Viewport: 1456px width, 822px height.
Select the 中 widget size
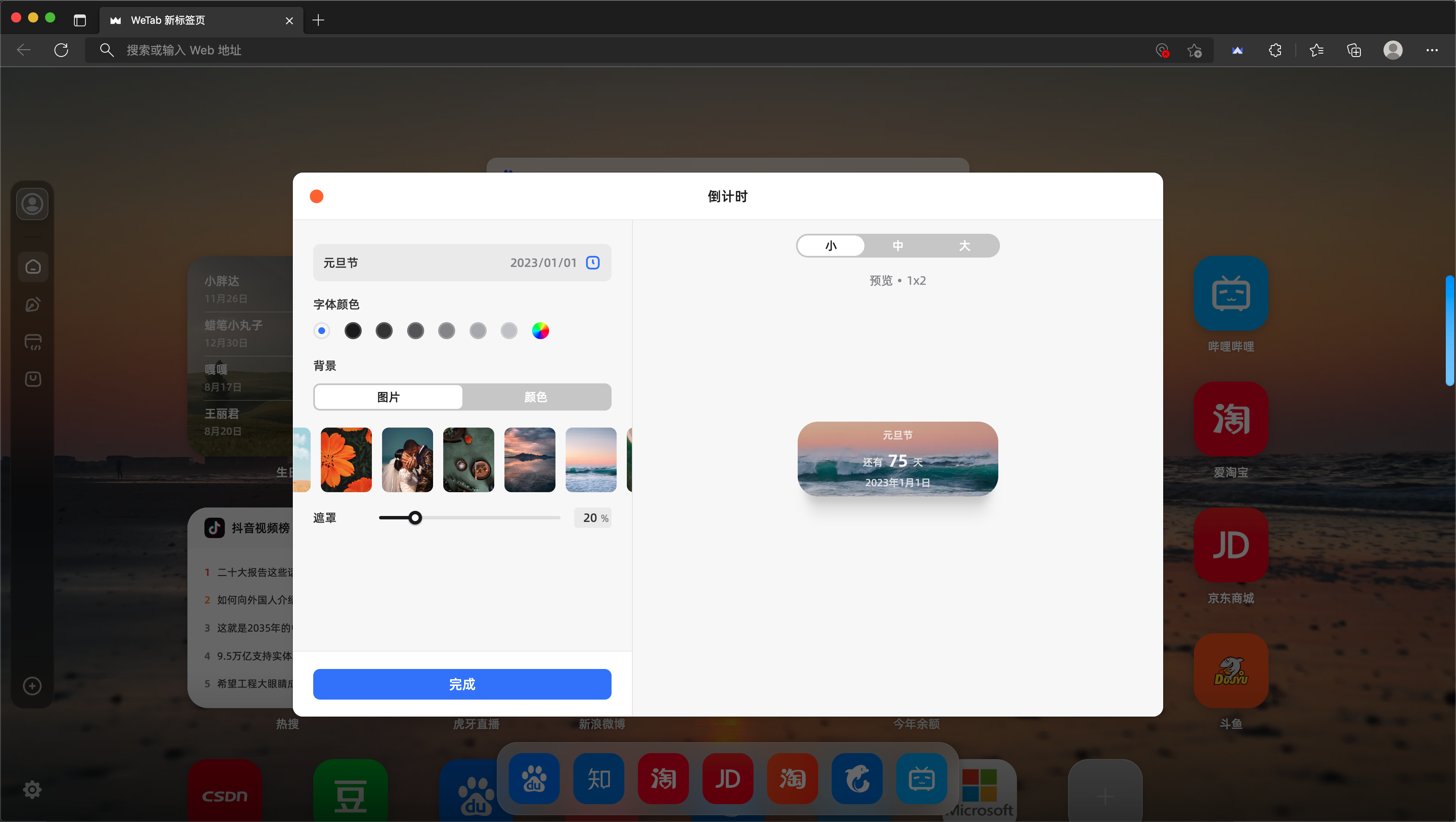pyautogui.click(x=898, y=246)
